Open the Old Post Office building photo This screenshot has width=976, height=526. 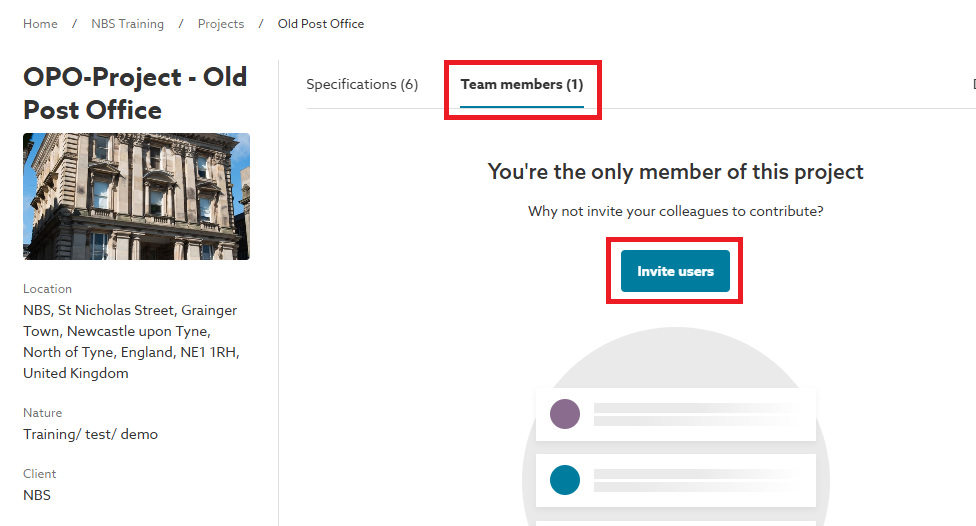point(136,196)
